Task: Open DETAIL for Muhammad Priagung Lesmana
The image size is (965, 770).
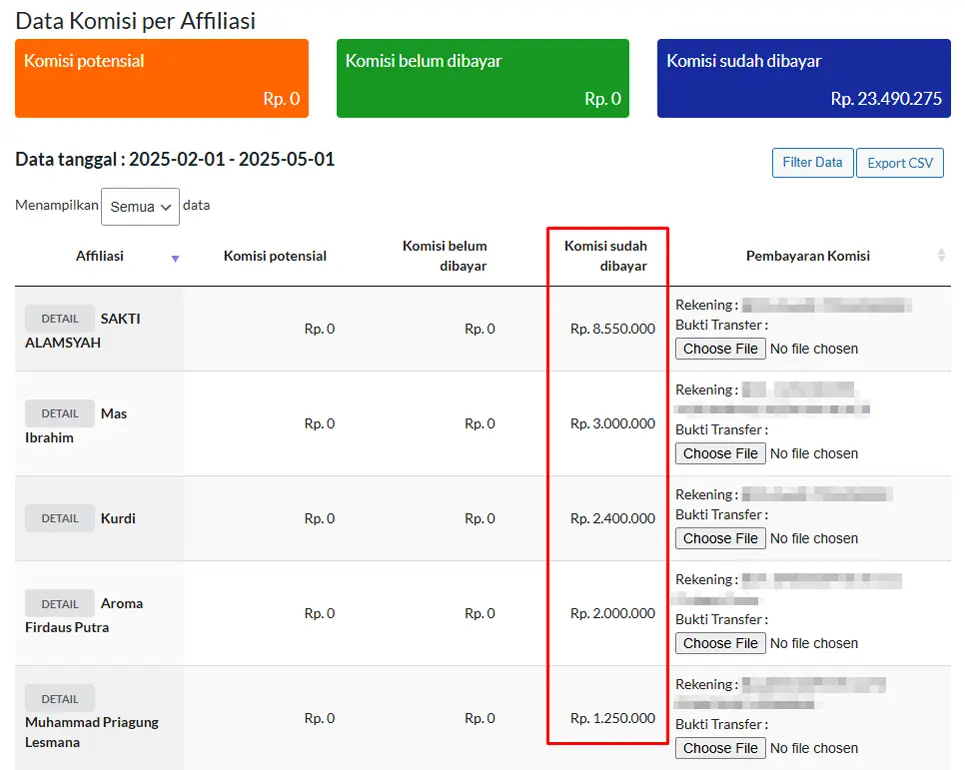Action: [60, 699]
